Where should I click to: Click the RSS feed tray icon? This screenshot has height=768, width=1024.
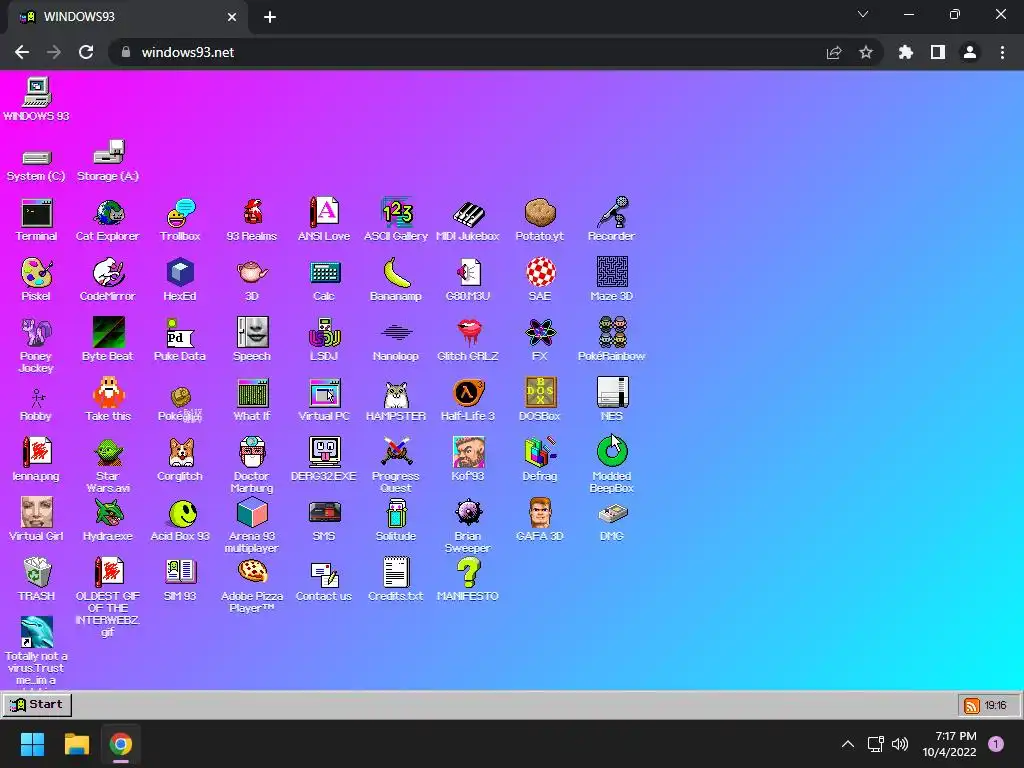click(972, 705)
